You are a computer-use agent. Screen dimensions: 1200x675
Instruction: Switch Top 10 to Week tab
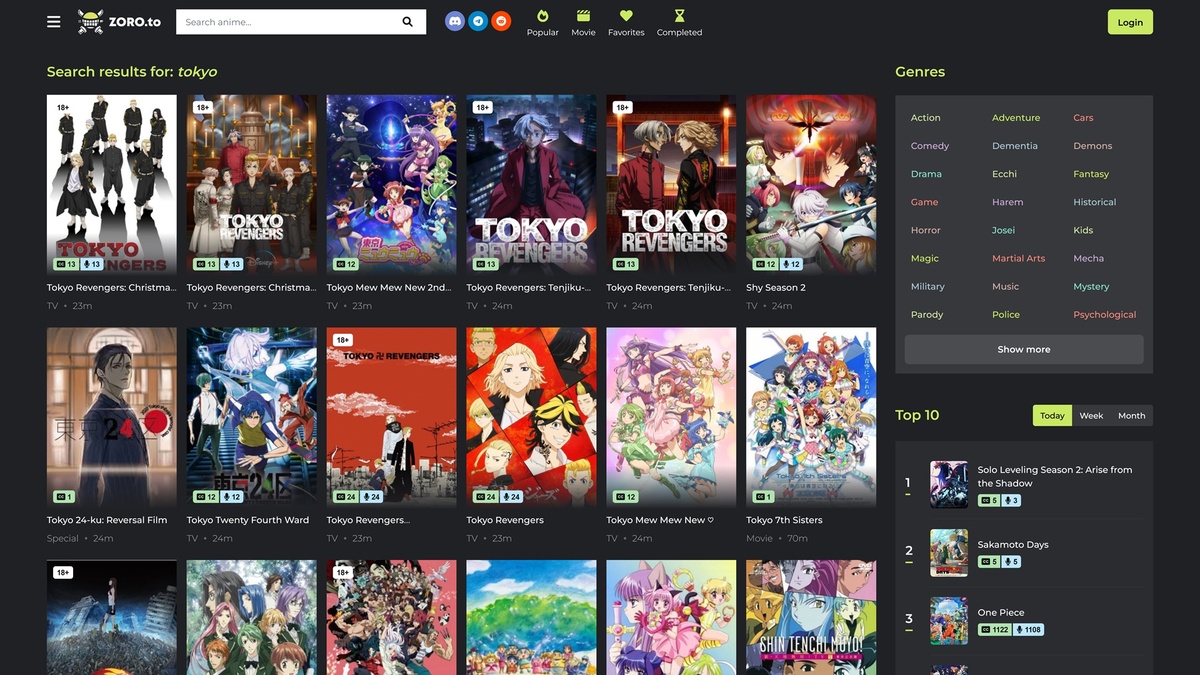(1091, 416)
